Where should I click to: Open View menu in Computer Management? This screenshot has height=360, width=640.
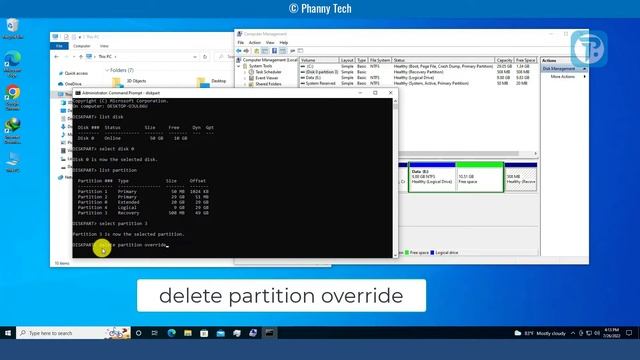click(x=270, y=42)
